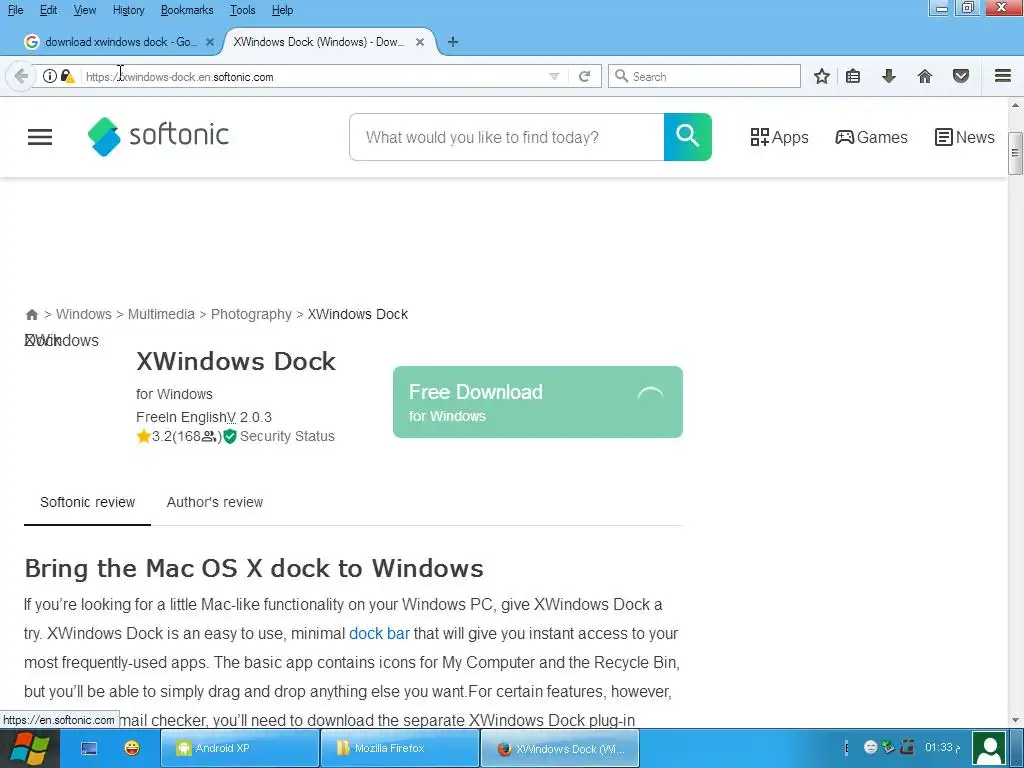Click the XWindows Dock page heading
This screenshot has height=768, width=1024.
(x=236, y=361)
